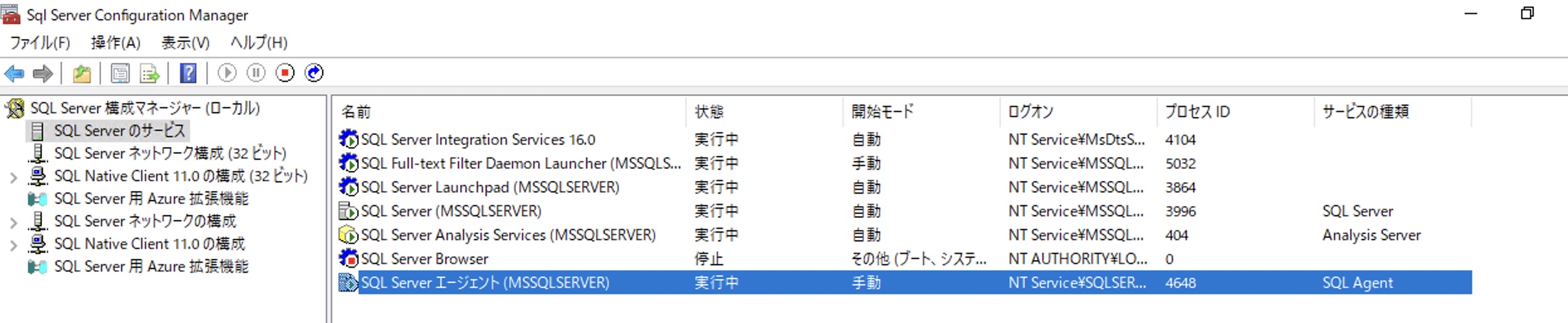The image size is (1568, 323).
Task: Click the Export list toolbar icon
Action: (x=150, y=74)
